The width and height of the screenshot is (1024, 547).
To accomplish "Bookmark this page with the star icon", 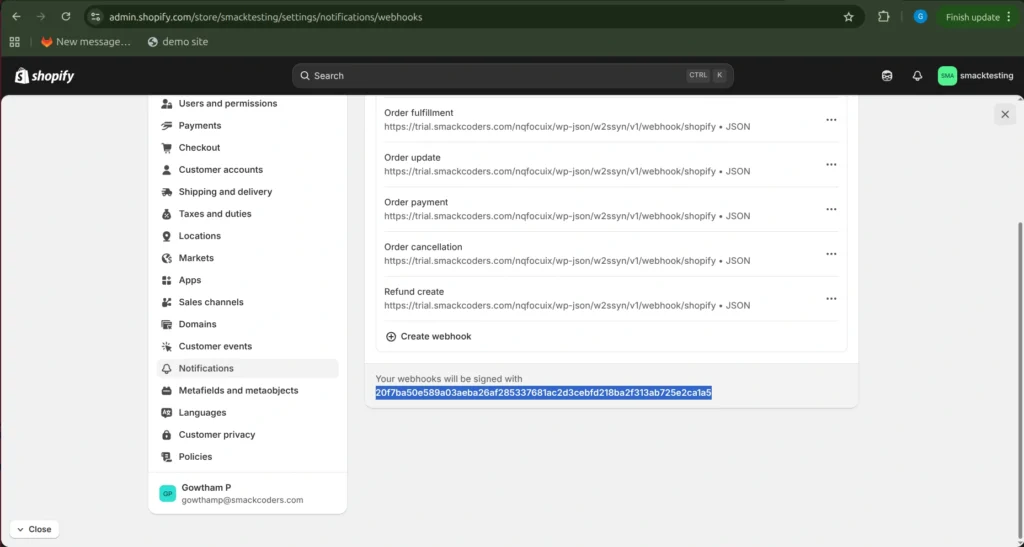I will (848, 17).
